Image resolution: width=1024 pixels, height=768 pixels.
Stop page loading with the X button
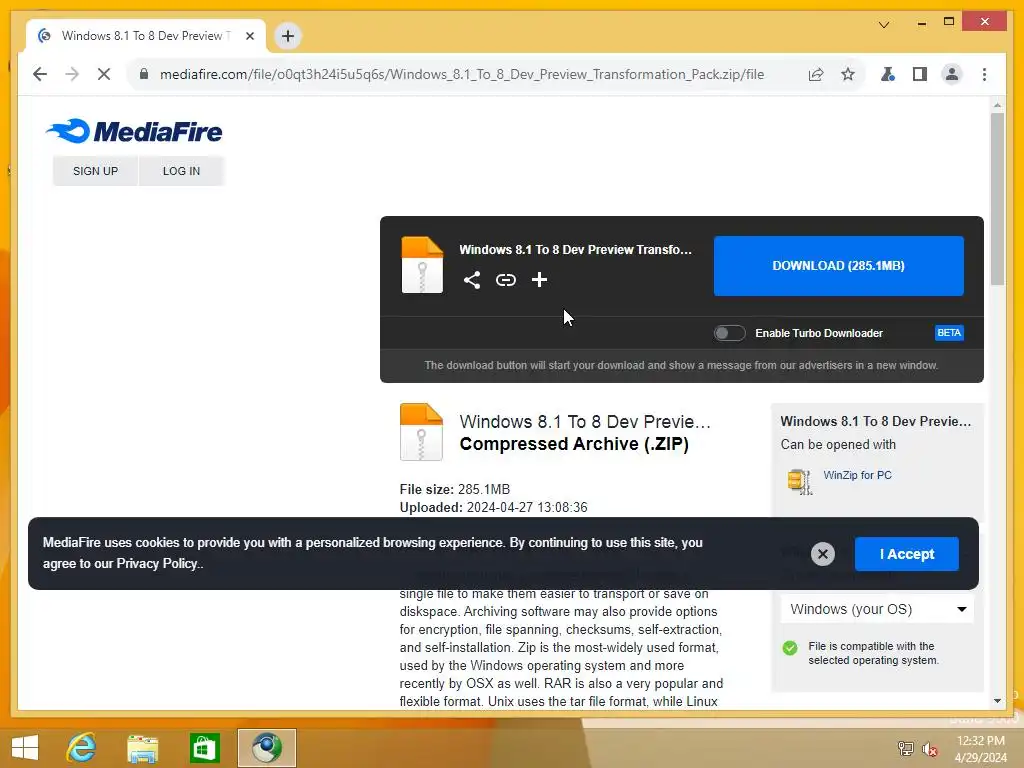104,74
